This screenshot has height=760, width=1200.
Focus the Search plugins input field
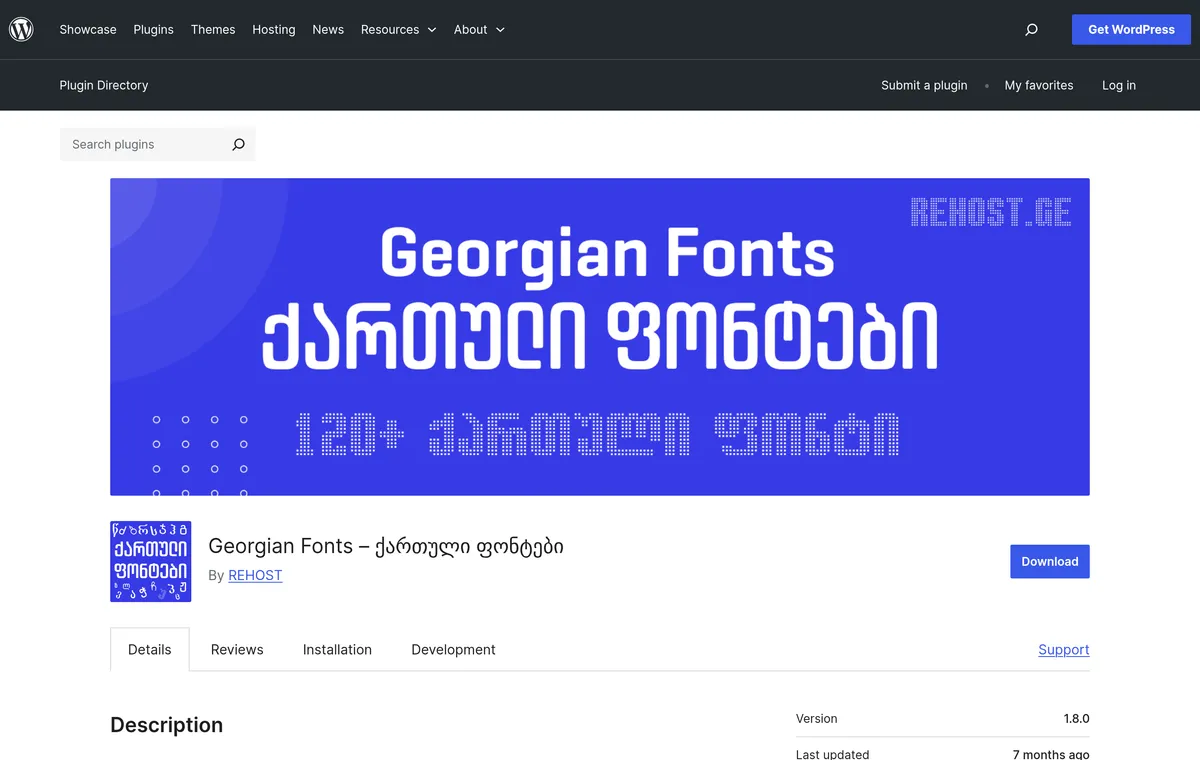(142, 144)
